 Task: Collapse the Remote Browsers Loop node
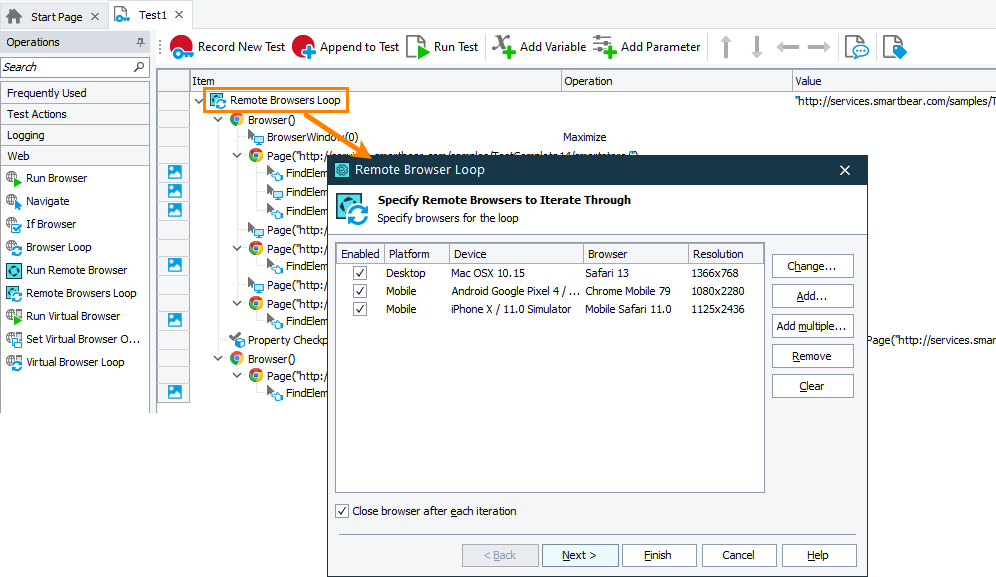197,100
